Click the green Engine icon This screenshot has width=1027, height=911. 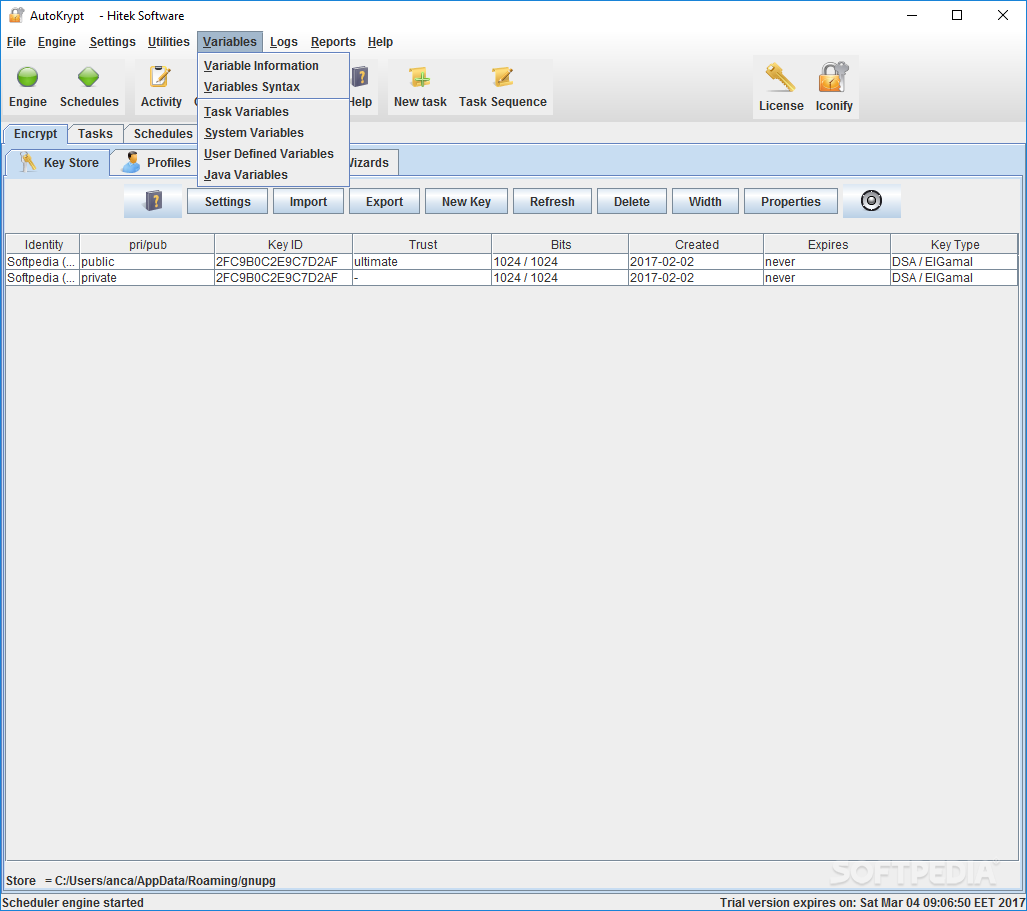click(28, 77)
